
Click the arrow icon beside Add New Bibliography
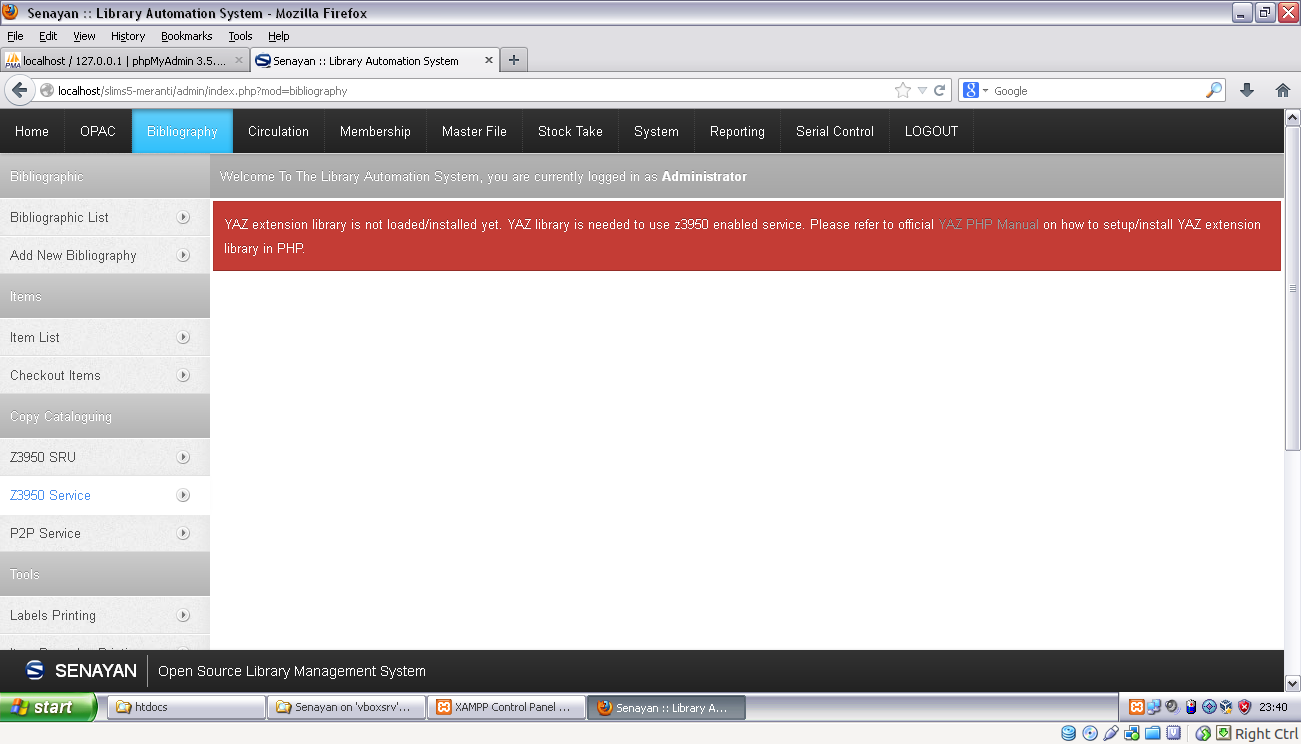(x=183, y=255)
